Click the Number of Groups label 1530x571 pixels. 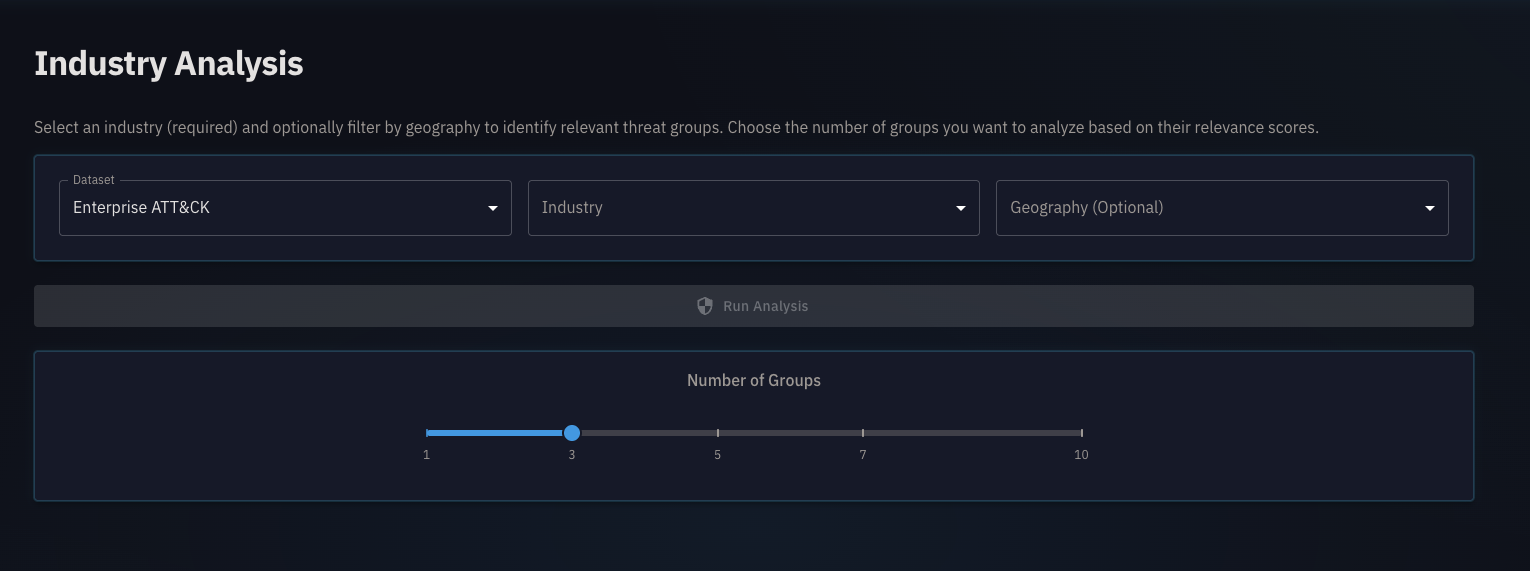pos(754,380)
